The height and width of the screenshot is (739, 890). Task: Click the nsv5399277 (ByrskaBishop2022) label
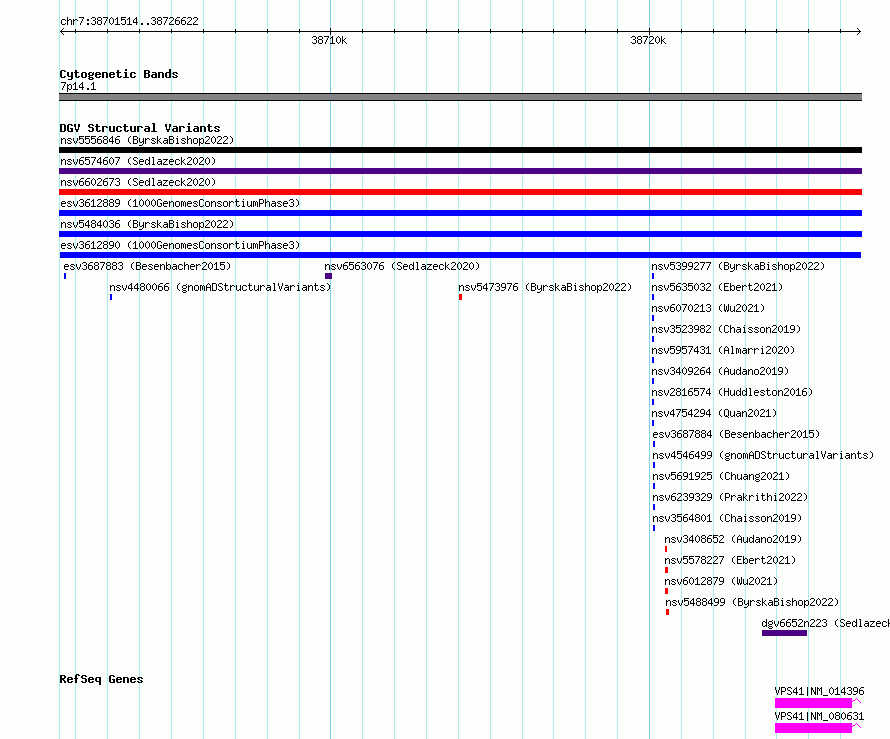click(738, 266)
